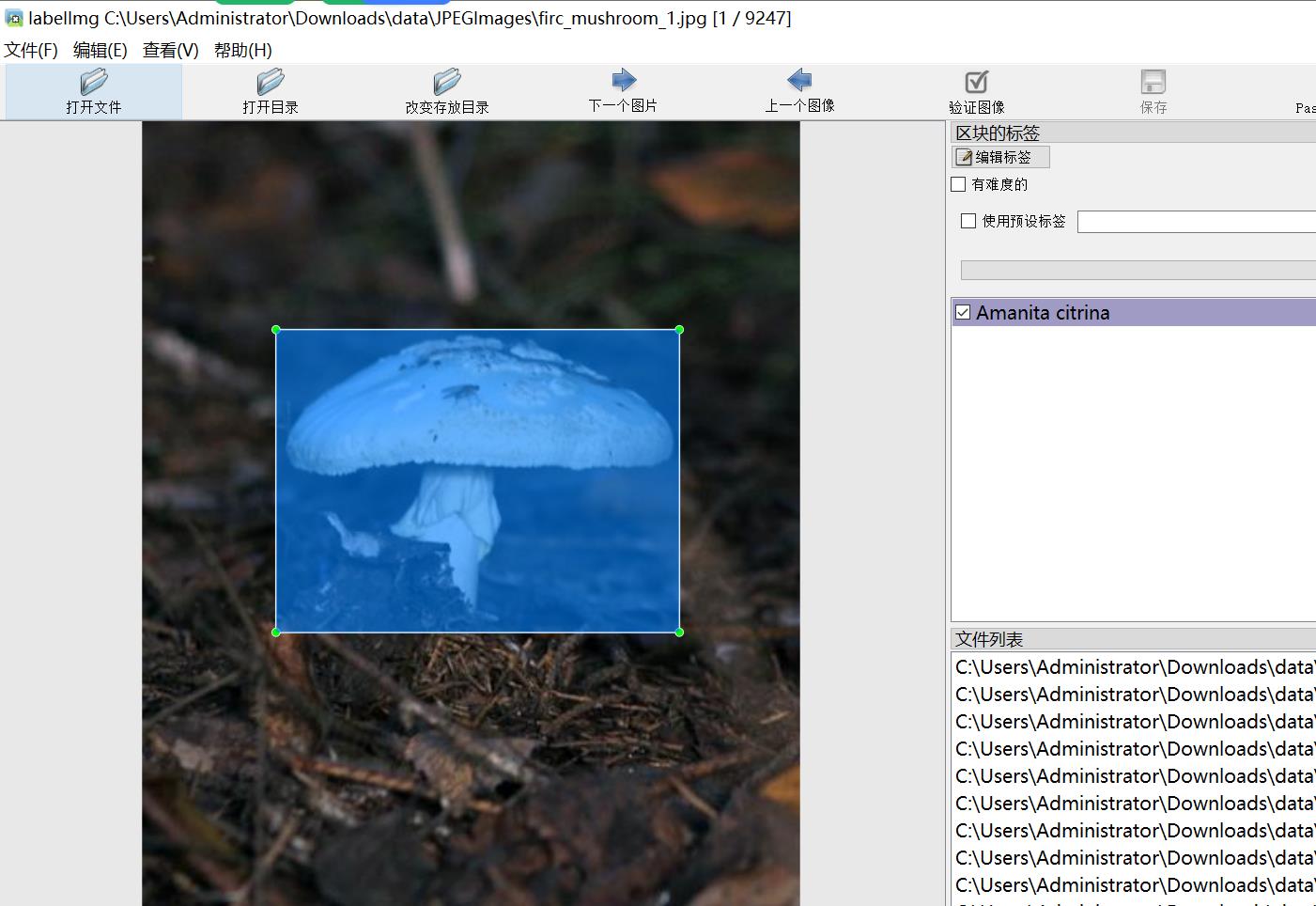
Task: Go to previous image (上一个图像) arrow
Action: pos(799,80)
